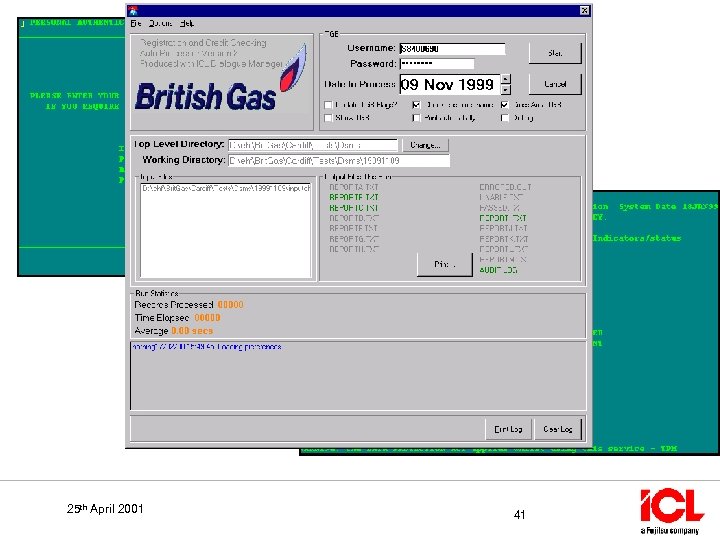Click the Records Processed 00000 value

click(231, 304)
